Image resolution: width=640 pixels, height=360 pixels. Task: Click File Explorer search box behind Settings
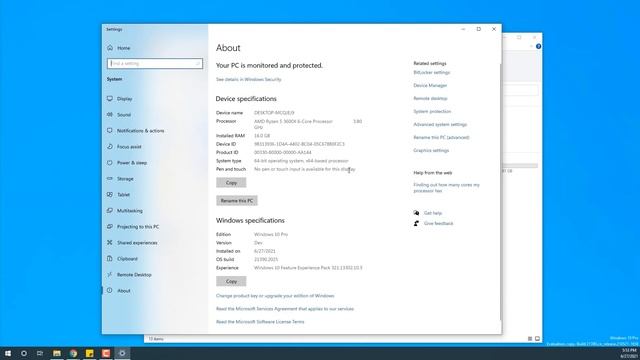pos(521,90)
